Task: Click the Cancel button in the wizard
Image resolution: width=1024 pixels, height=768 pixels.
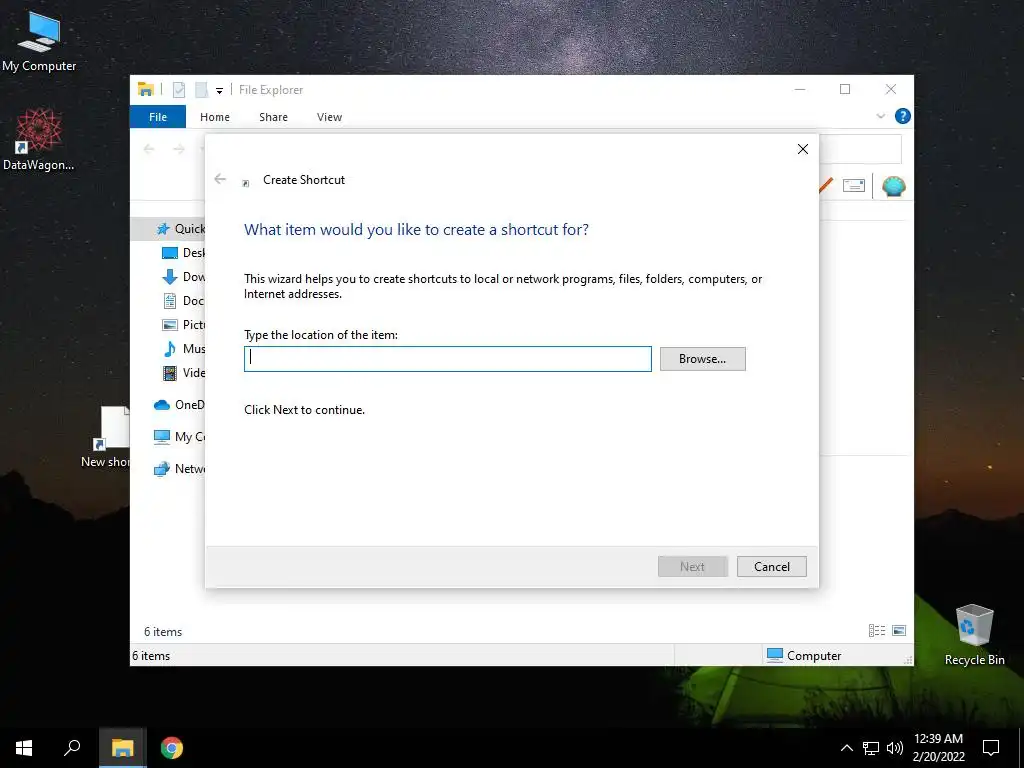Action: pos(771,567)
